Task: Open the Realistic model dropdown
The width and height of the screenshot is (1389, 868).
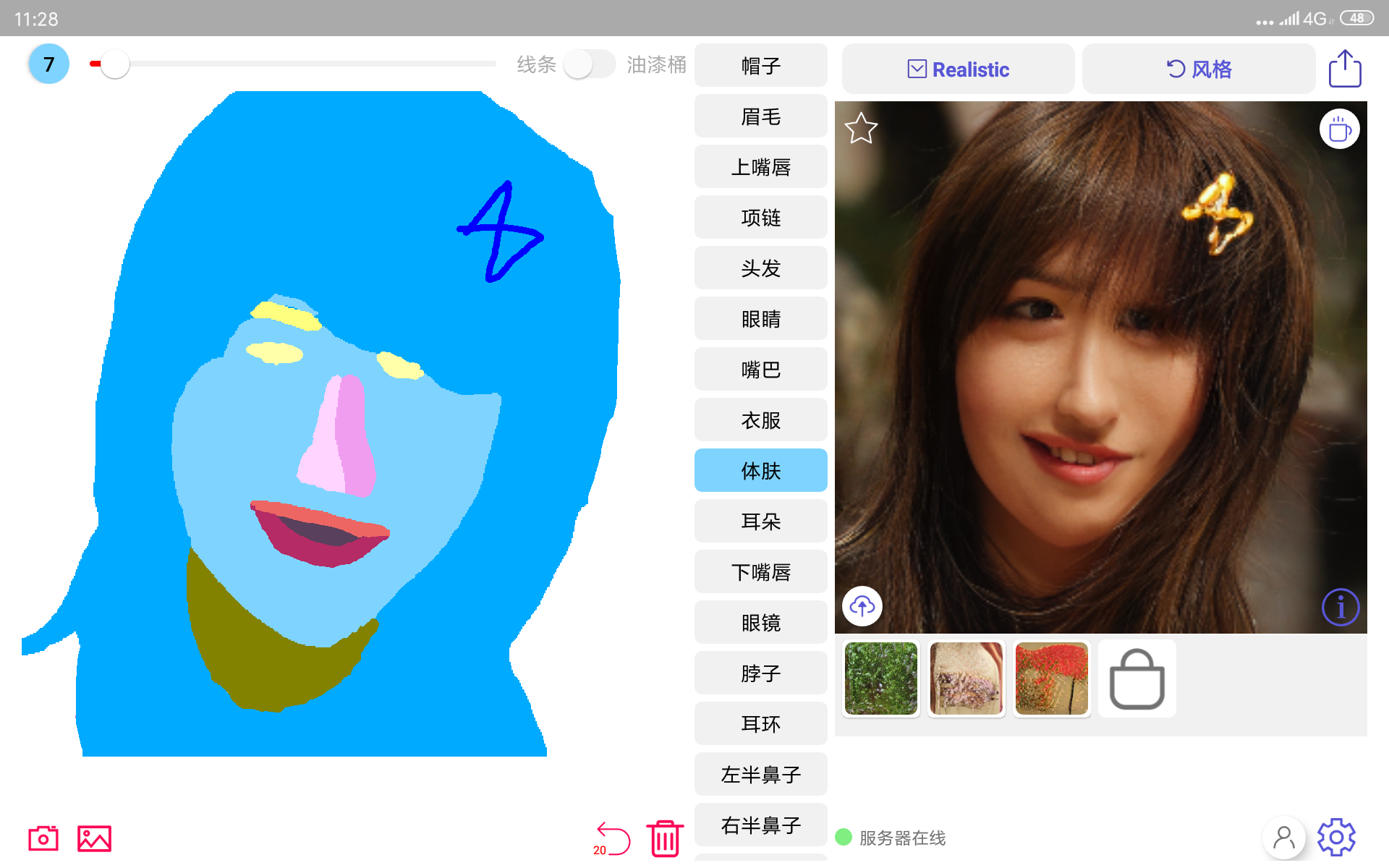Action: tap(958, 69)
